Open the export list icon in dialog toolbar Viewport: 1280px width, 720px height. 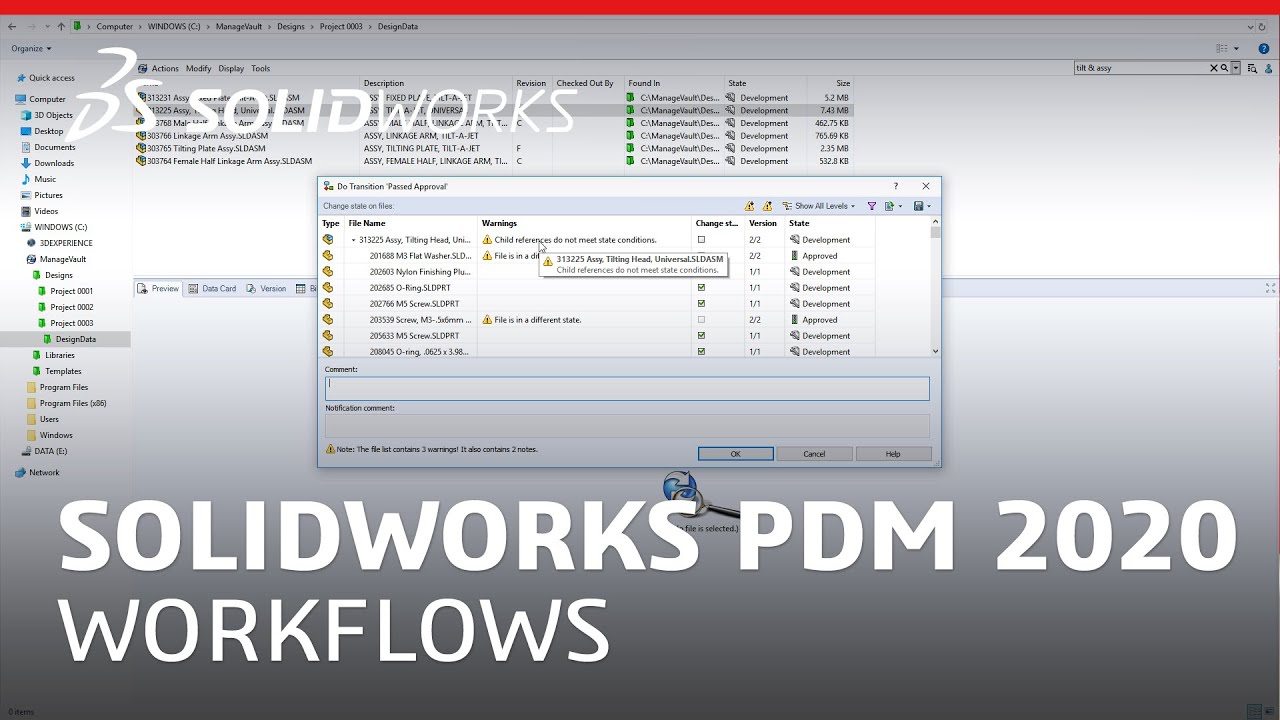[x=889, y=206]
